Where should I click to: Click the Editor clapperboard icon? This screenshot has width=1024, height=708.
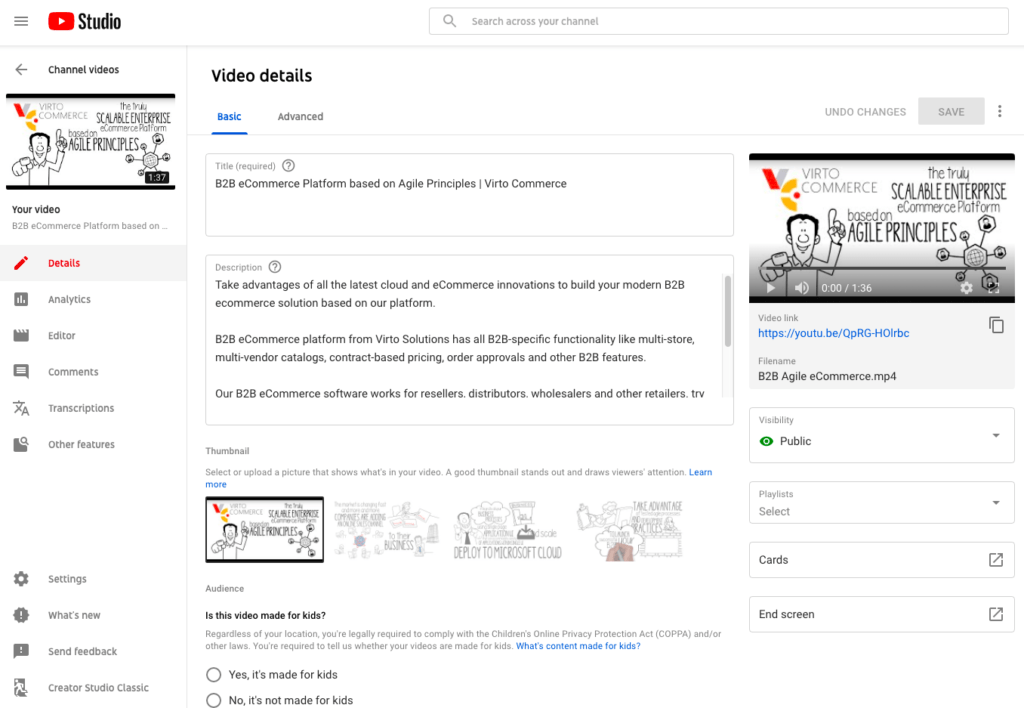tap(21, 335)
